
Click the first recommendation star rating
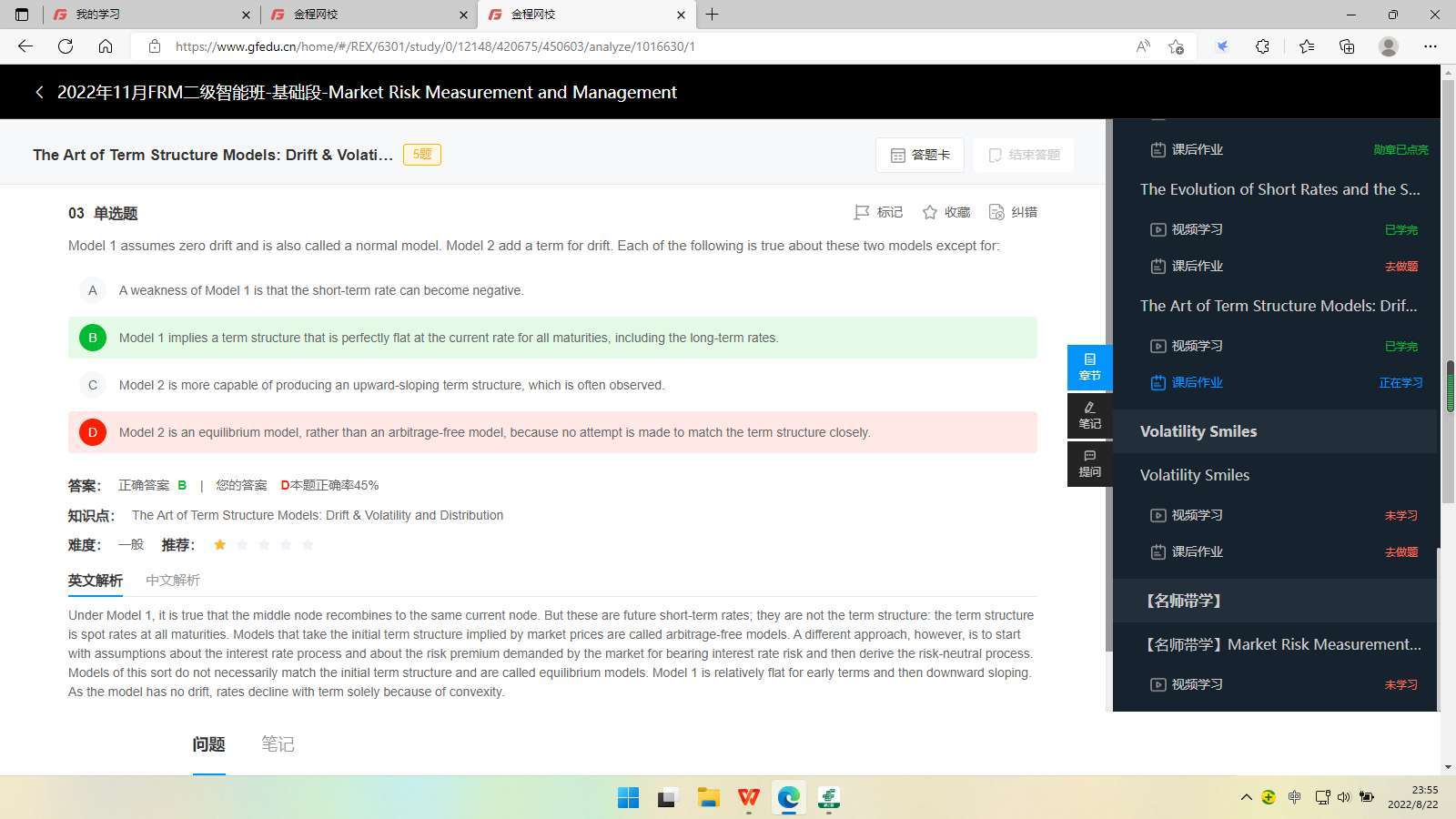tap(219, 544)
